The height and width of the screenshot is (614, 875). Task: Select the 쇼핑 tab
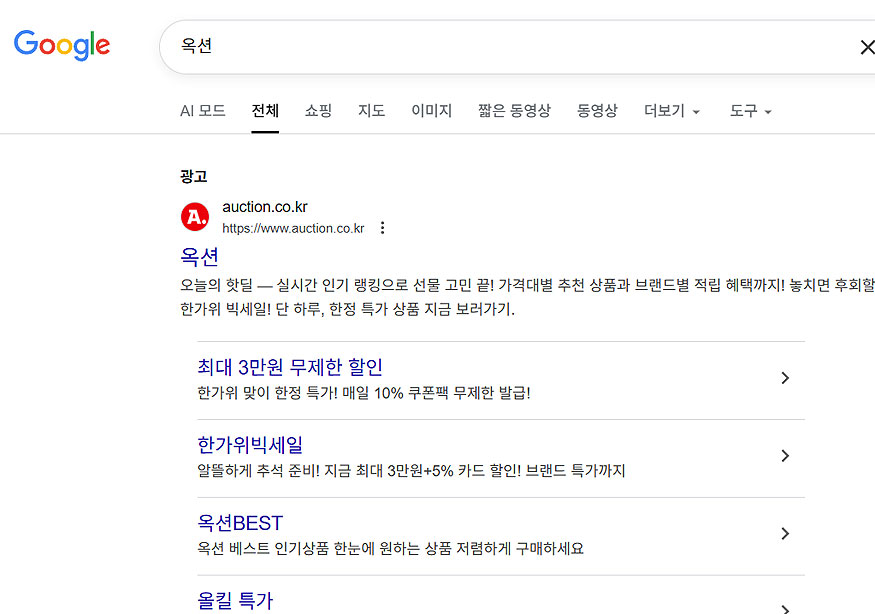(318, 111)
